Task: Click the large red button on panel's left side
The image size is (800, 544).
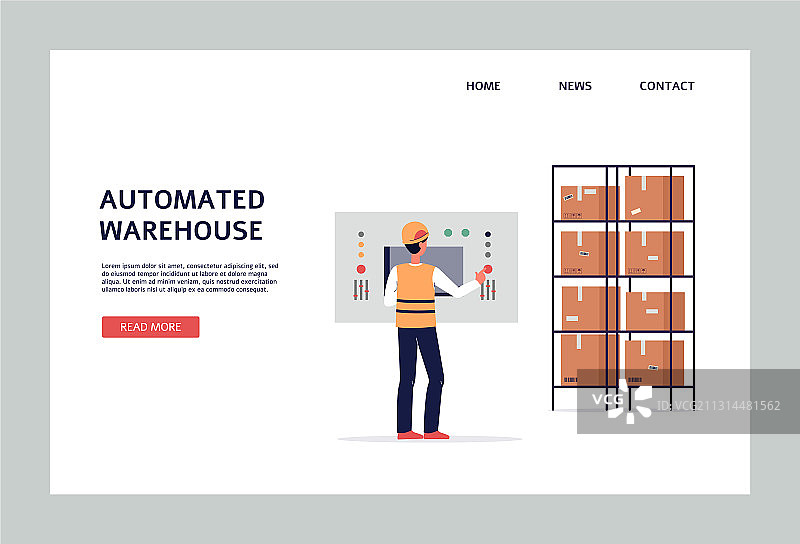Action: pos(360,269)
